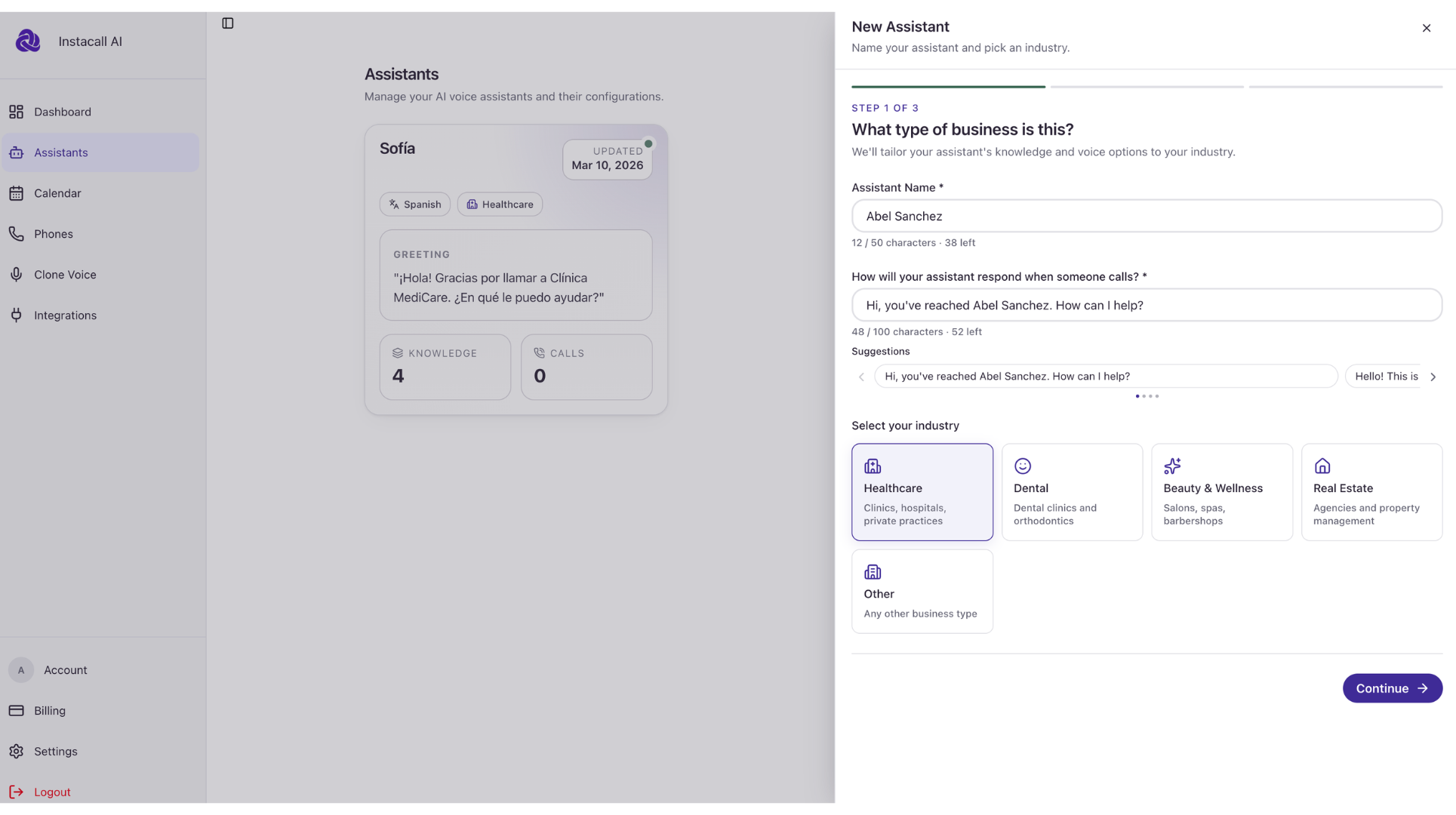The height and width of the screenshot is (815, 1456).
Task: Expand more greeting suggestions with right chevron
Action: point(1433,376)
